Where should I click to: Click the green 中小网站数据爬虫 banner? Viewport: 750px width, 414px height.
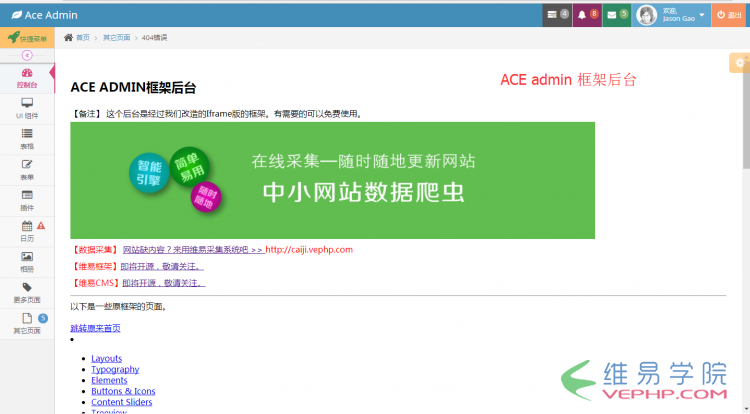tap(332, 180)
